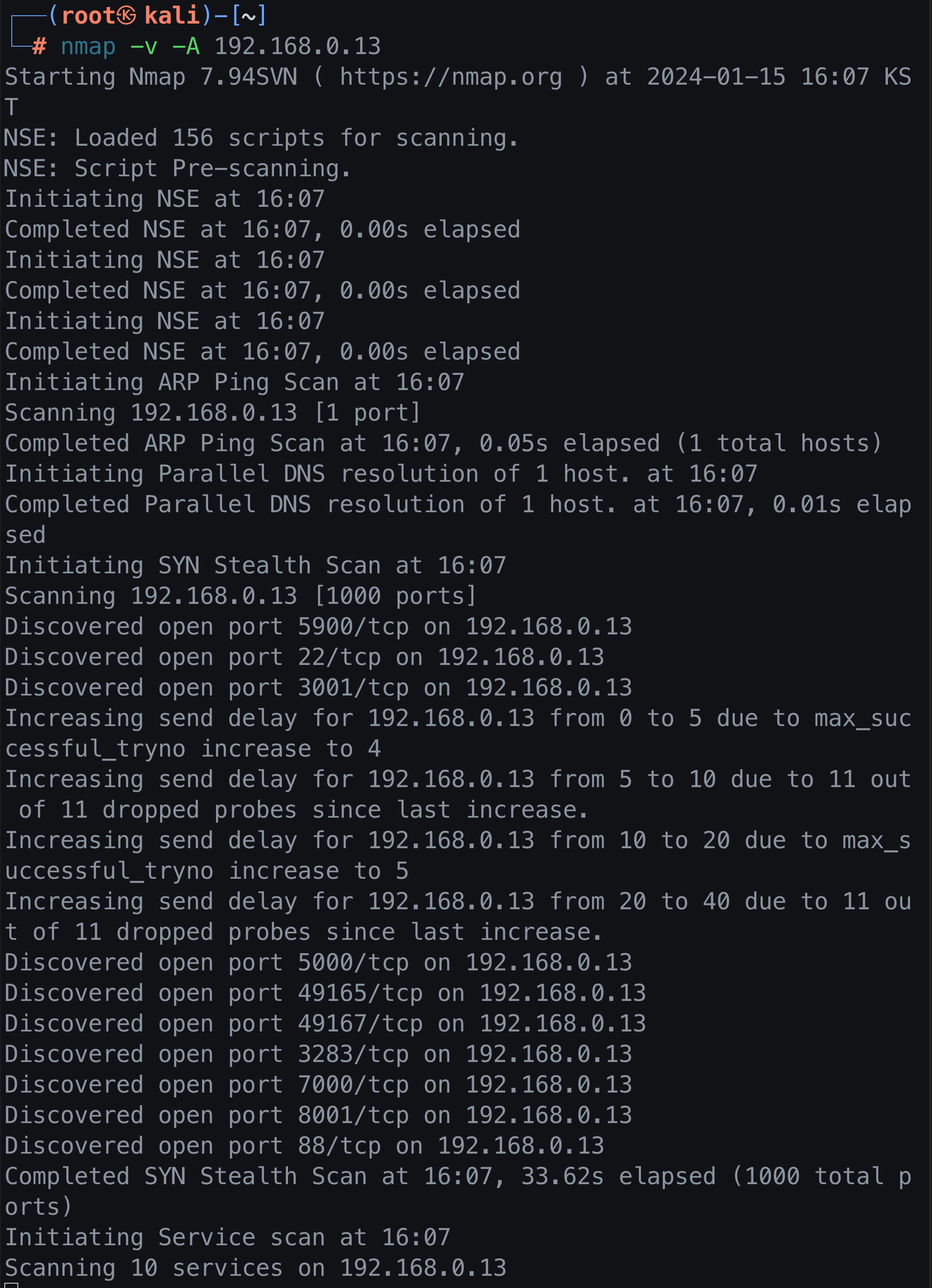This screenshot has width=932, height=1288.
Task: Select port 49167/tcp in the output
Action: pyautogui.click(x=360, y=1024)
